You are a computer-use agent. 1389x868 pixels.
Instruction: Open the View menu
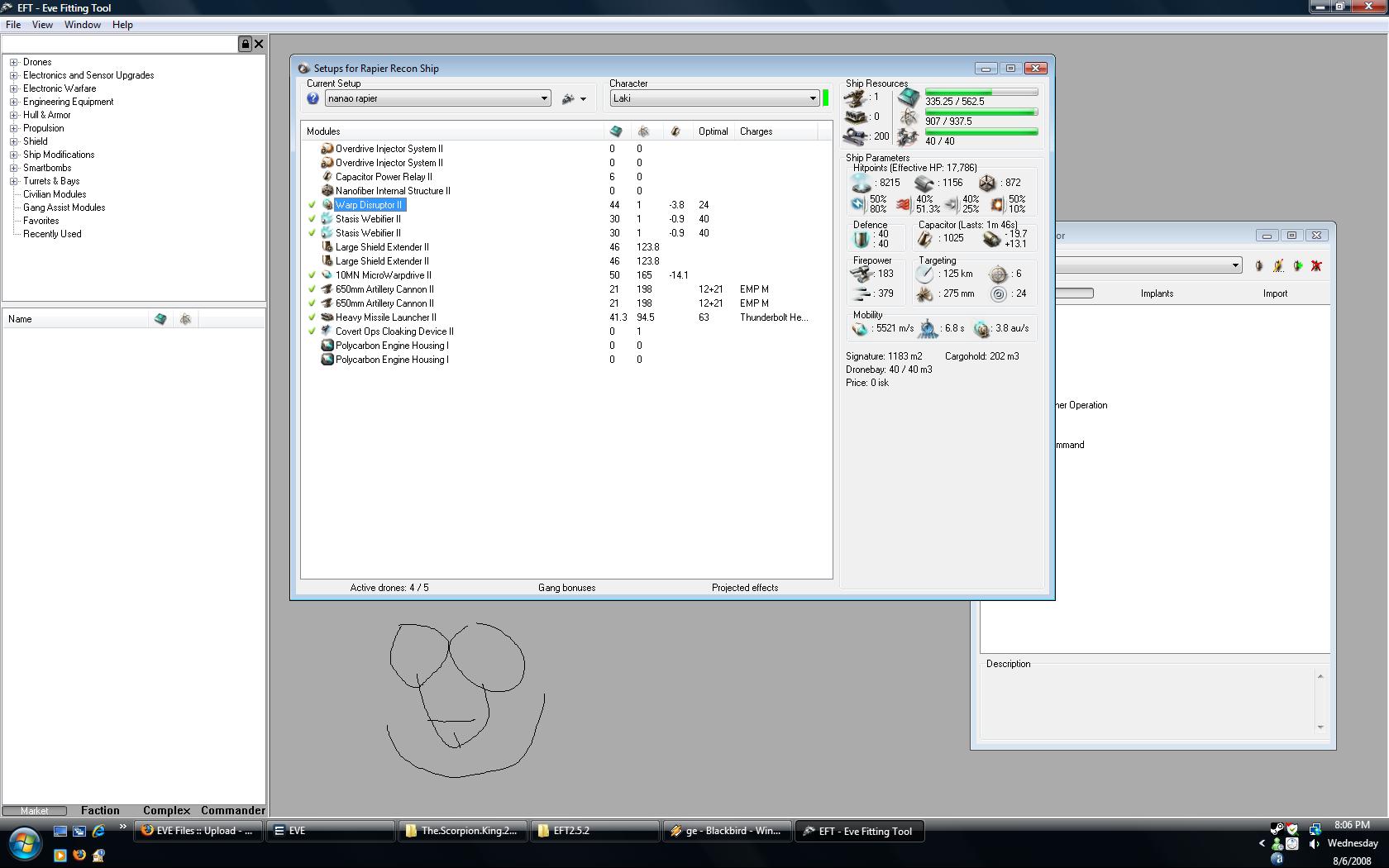pos(42,25)
